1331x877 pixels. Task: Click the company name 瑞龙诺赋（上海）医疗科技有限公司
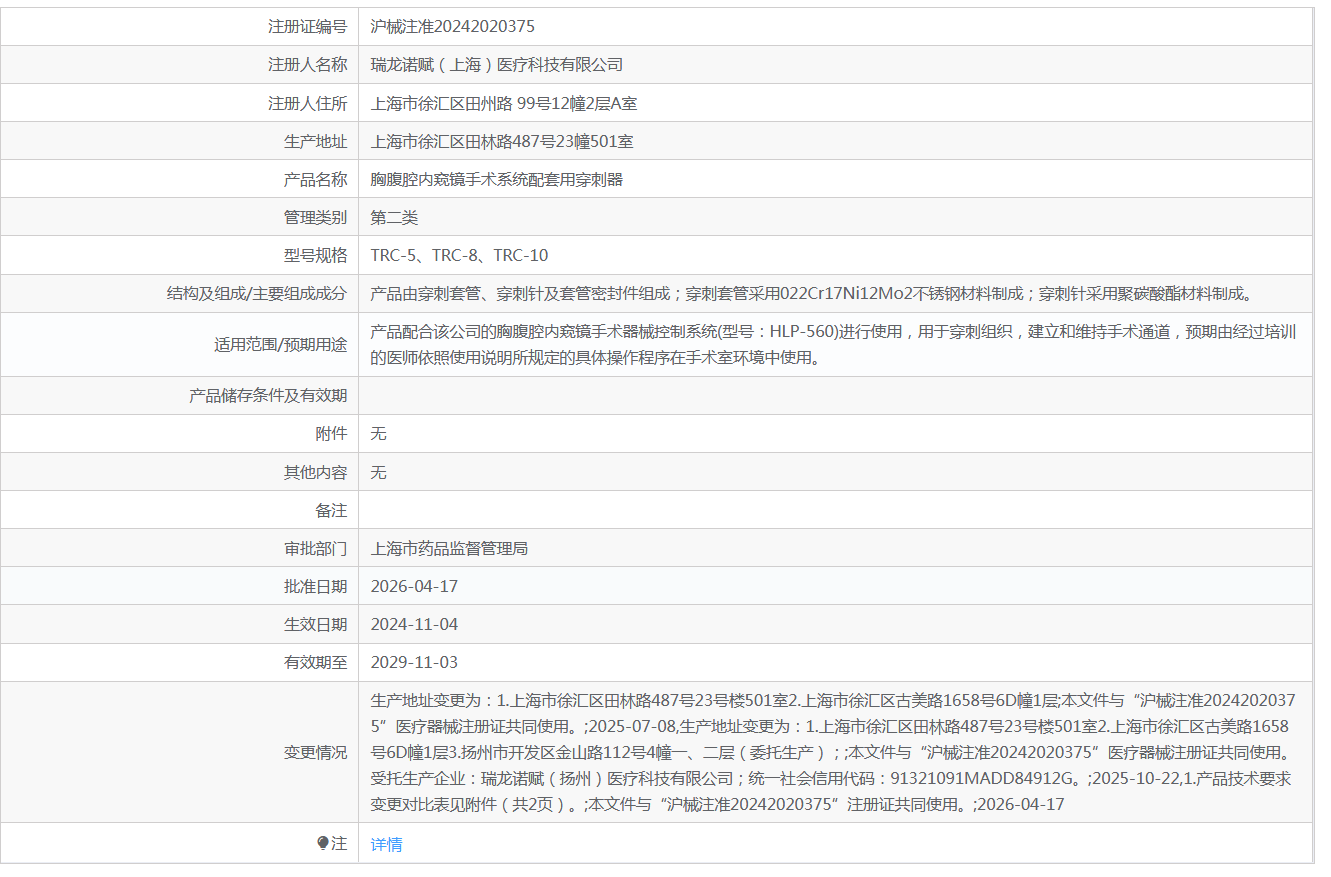[497, 65]
